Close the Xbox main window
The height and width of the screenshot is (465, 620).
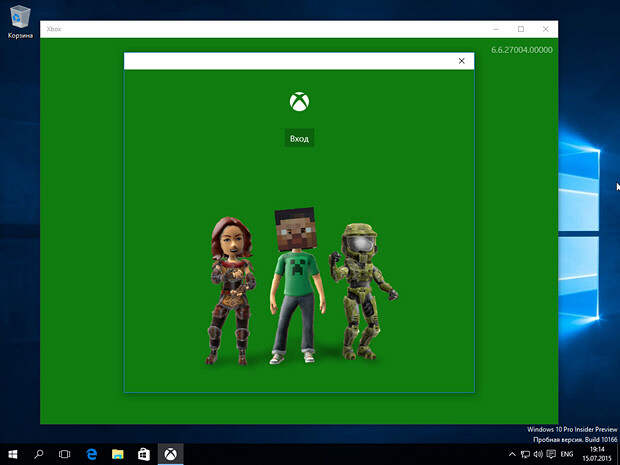(546, 29)
